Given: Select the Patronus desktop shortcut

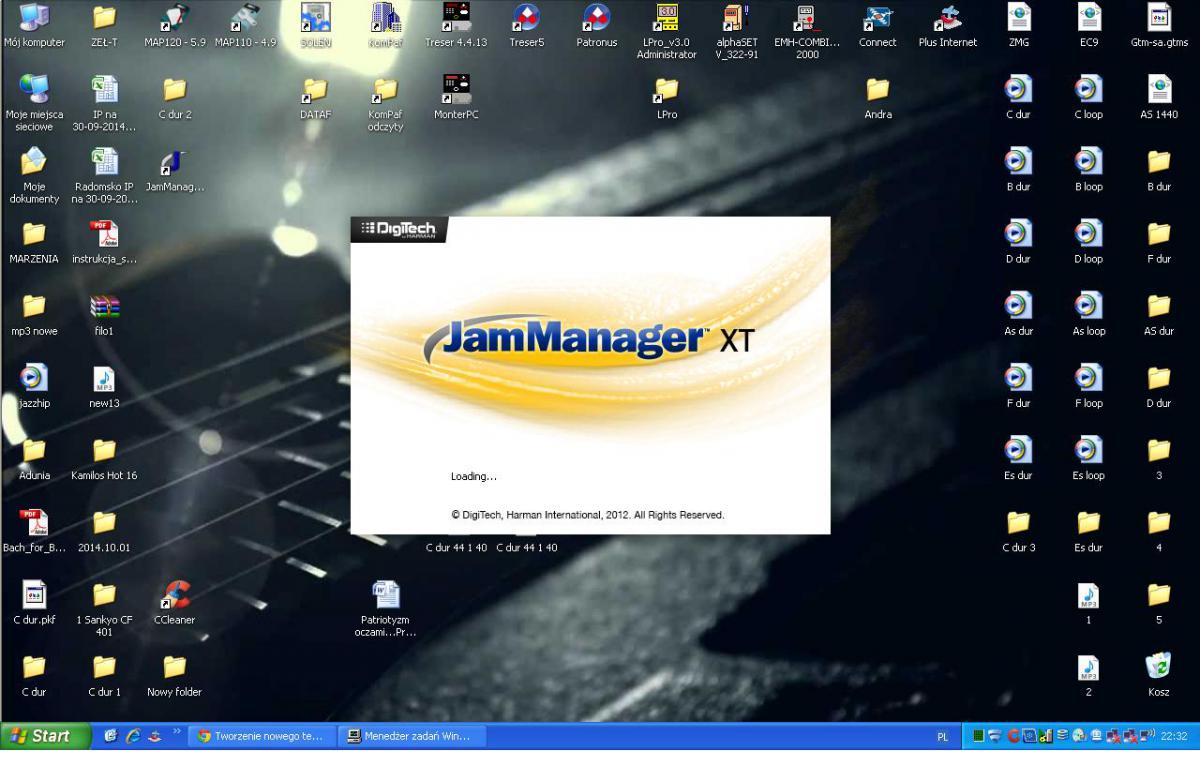Looking at the screenshot, I should click(596, 26).
